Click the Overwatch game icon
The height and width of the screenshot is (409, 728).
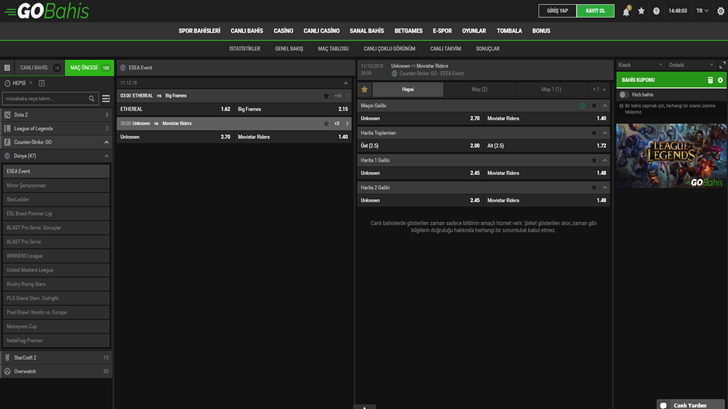7,371
